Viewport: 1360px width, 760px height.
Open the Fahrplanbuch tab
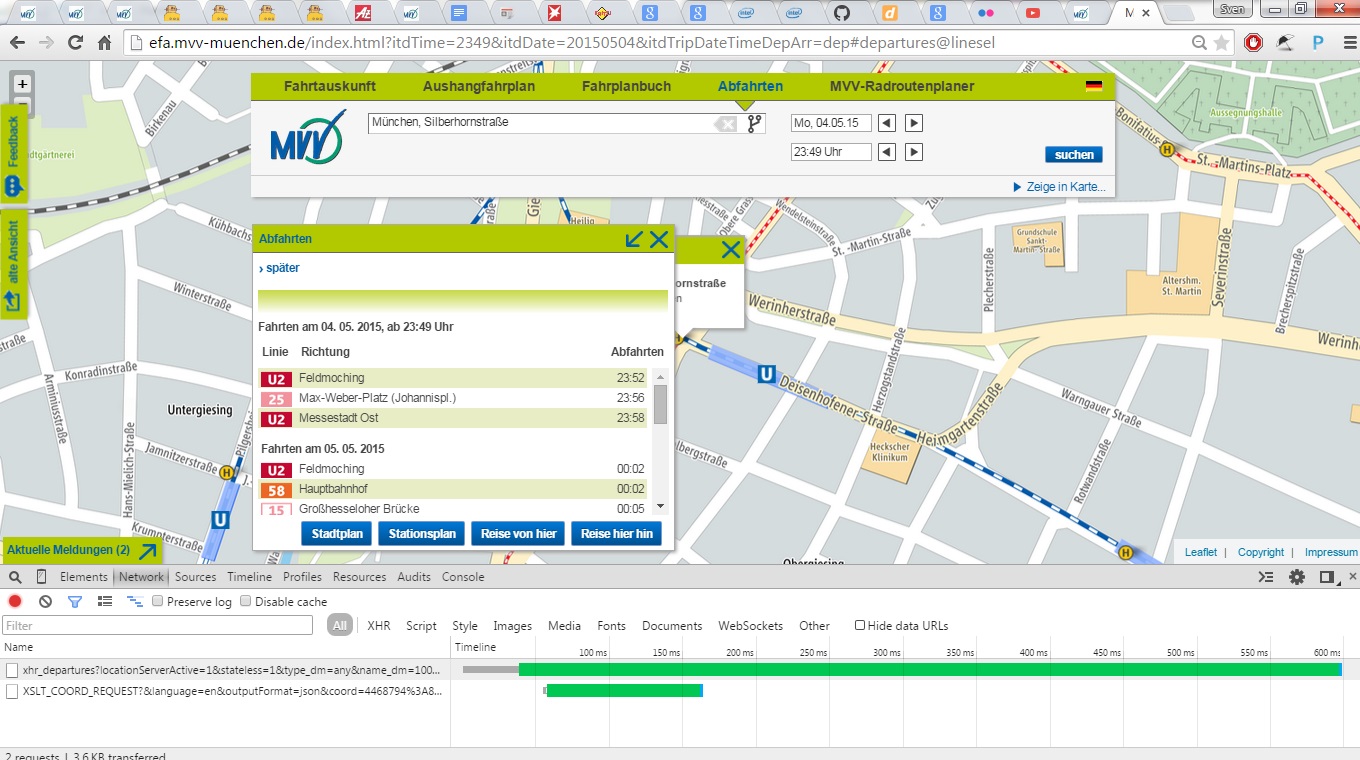[x=626, y=86]
